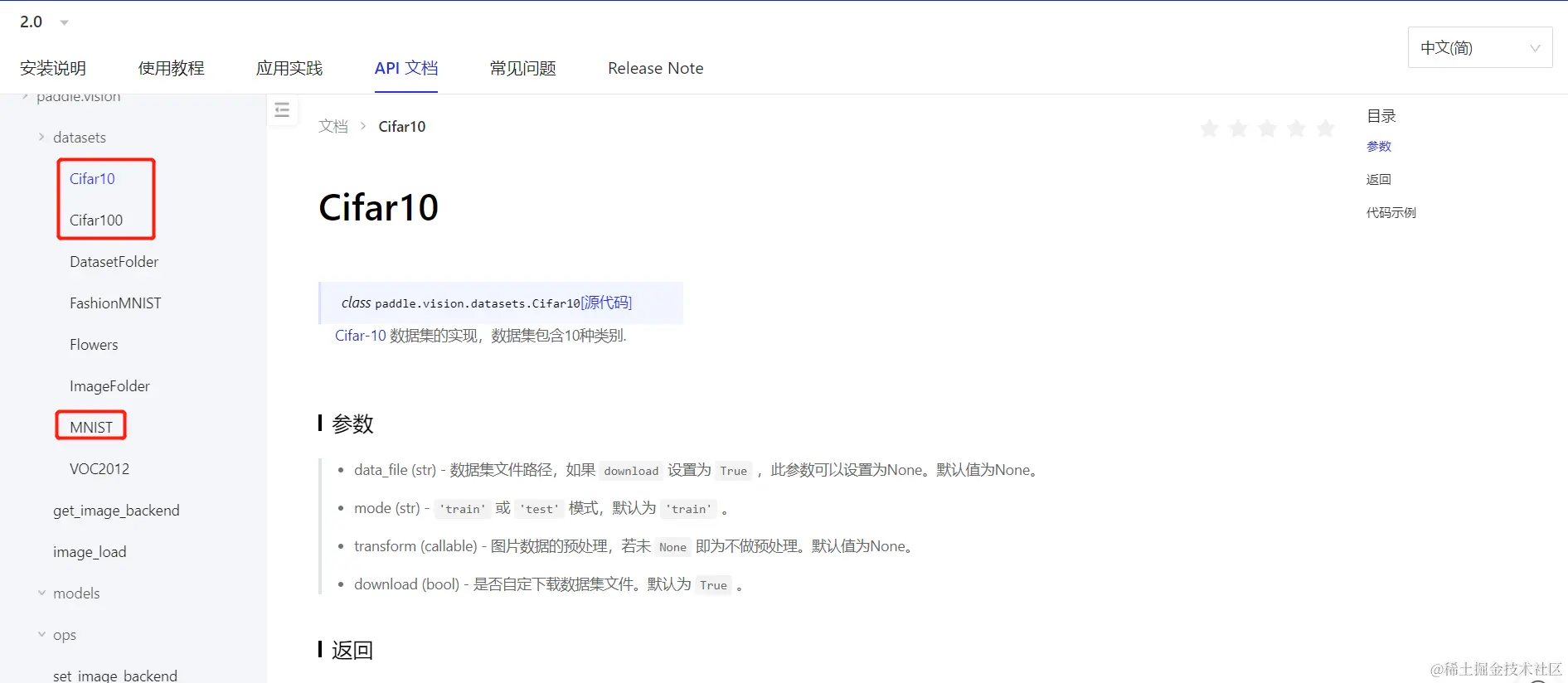The width and height of the screenshot is (1568, 683).
Task: Jump to 参数 in the table of contents
Action: pos(1379,147)
